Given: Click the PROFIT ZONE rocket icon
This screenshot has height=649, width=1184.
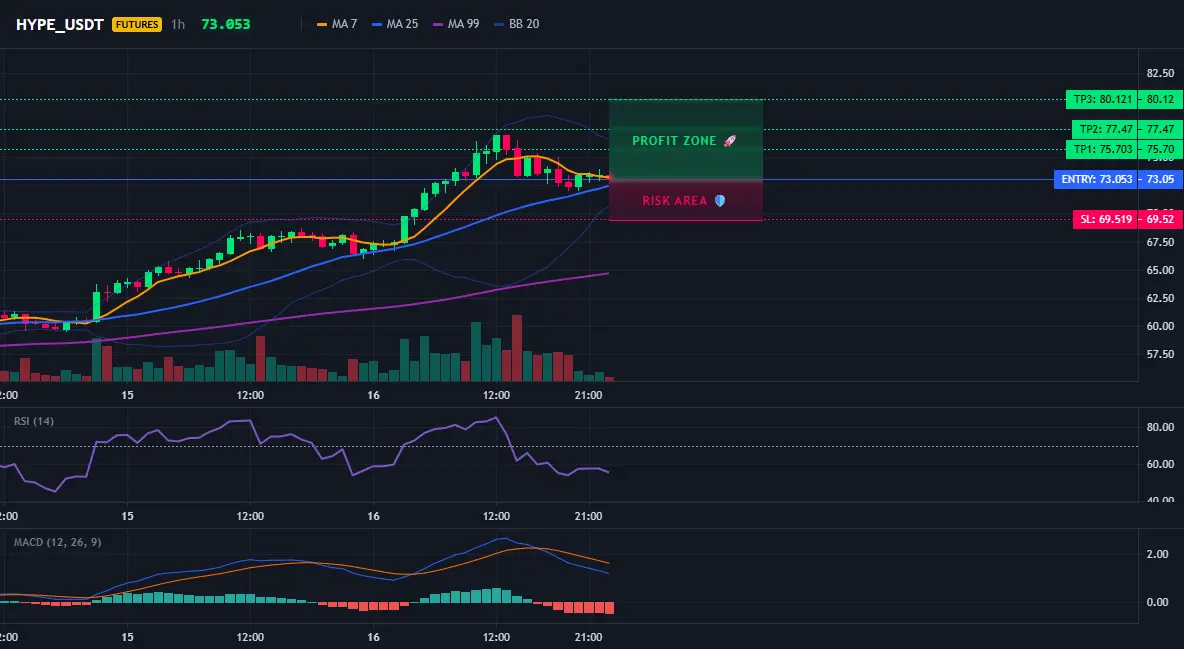Looking at the screenshot, I should 729,141.
